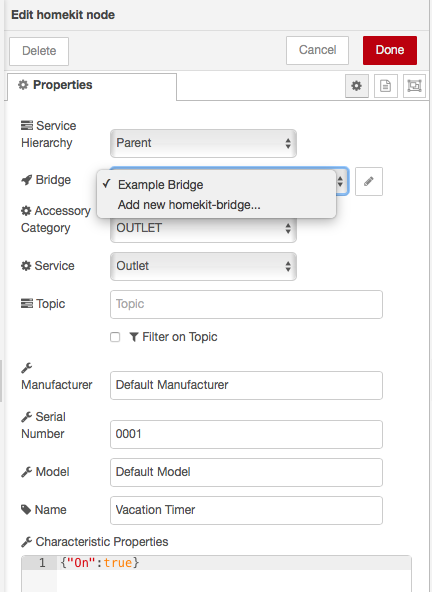Edit bridge with pencil icon
This screenshot has width=432, height=592.
point(369,182)
